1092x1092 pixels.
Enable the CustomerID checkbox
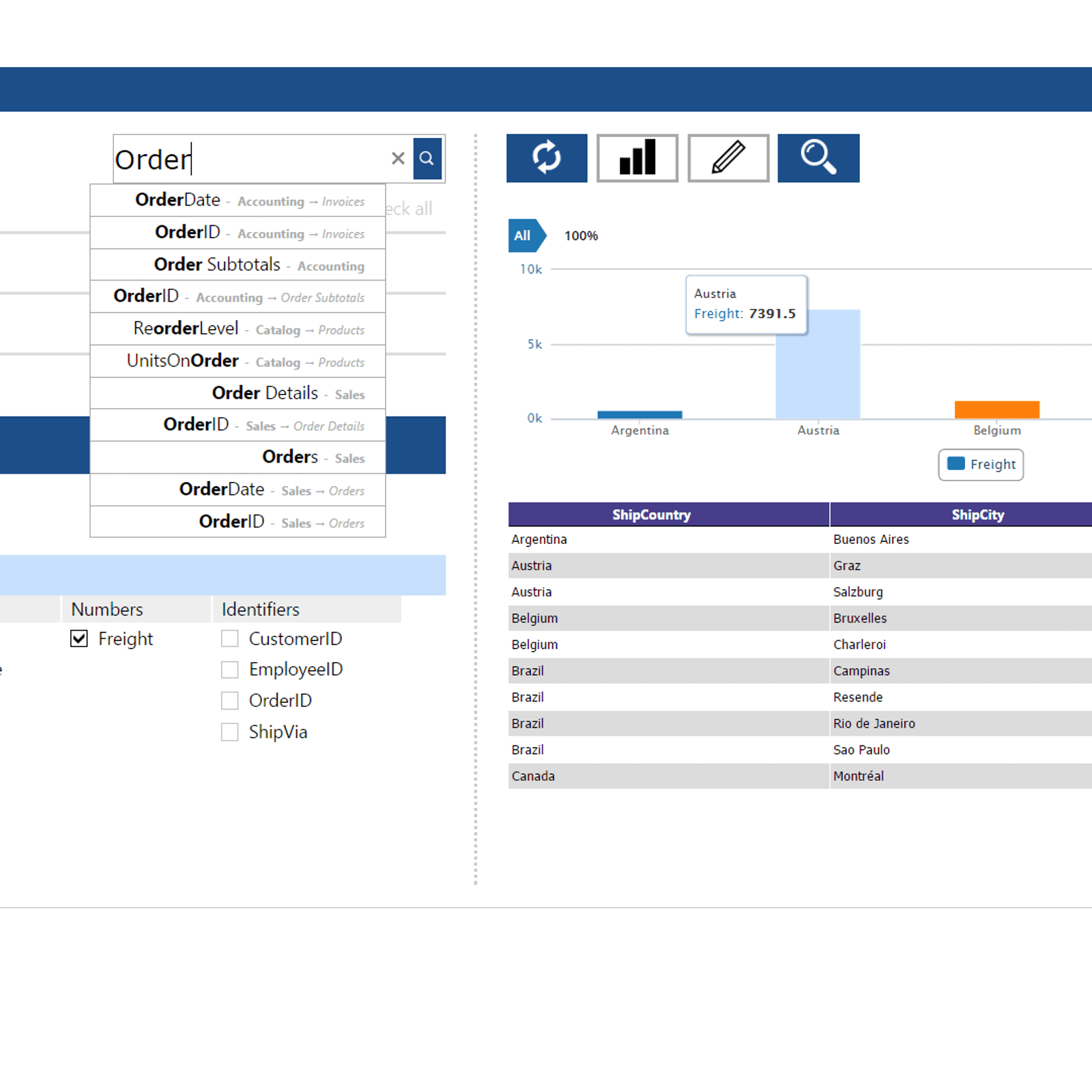point(230,639)
